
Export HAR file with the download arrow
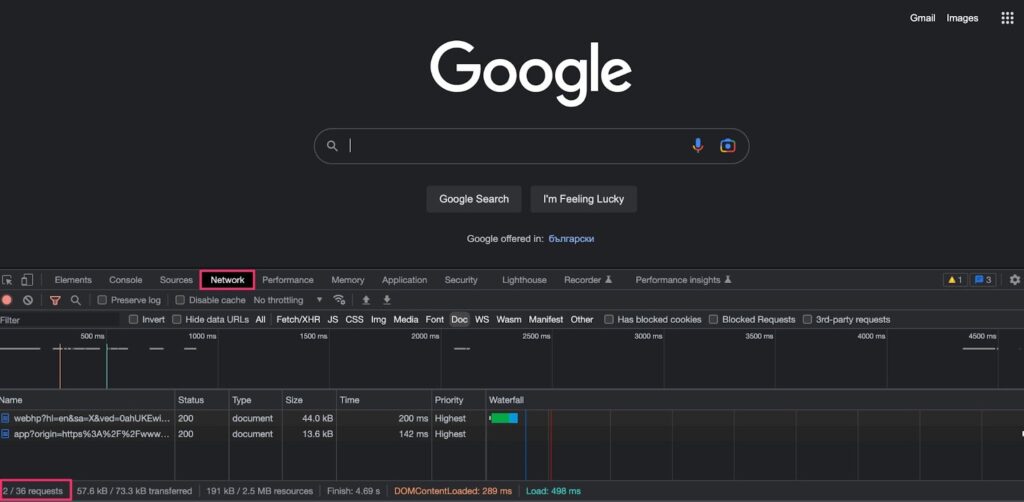(x=387, y=300)
